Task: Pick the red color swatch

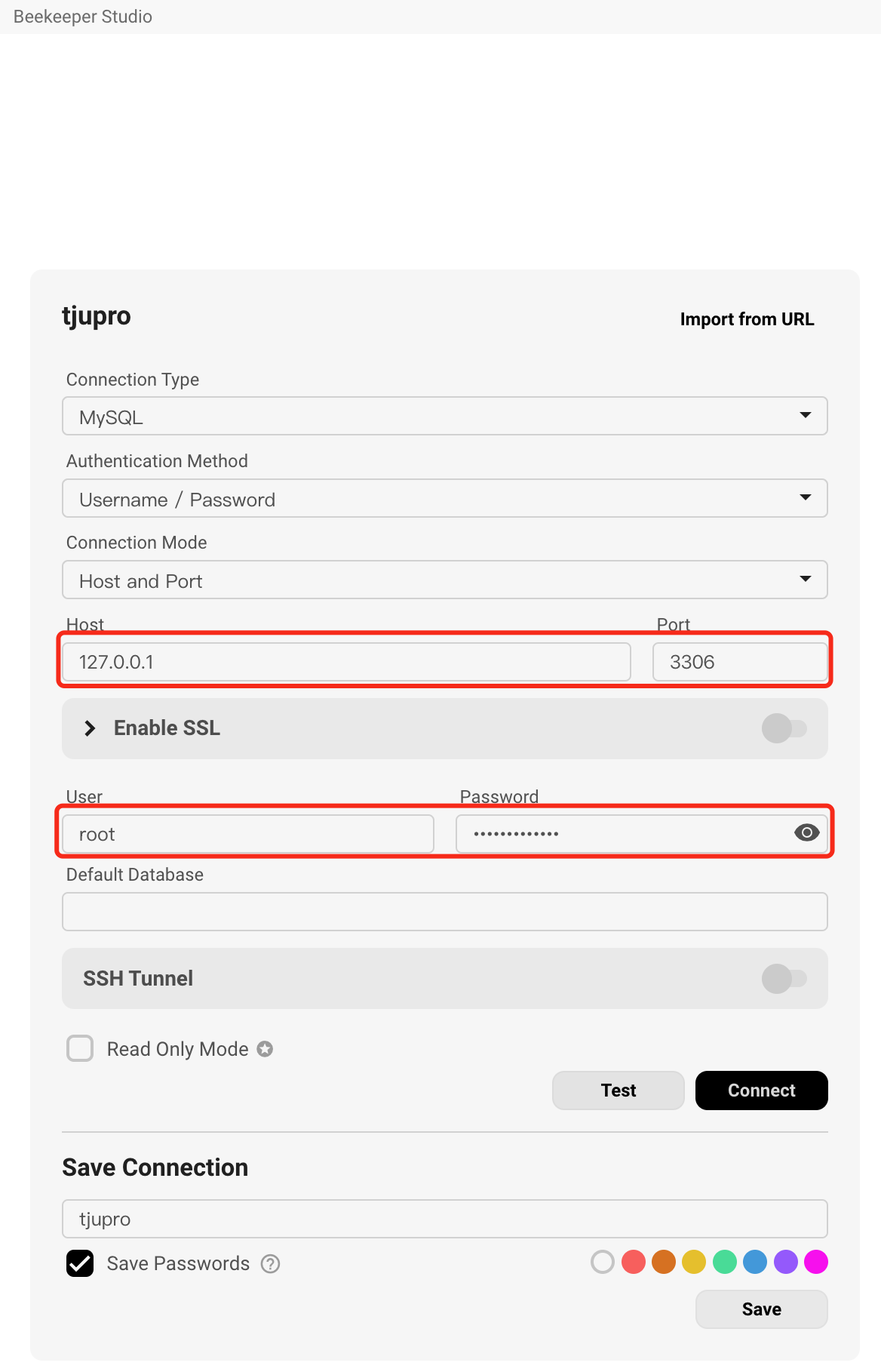Action: pos(634,1262)
